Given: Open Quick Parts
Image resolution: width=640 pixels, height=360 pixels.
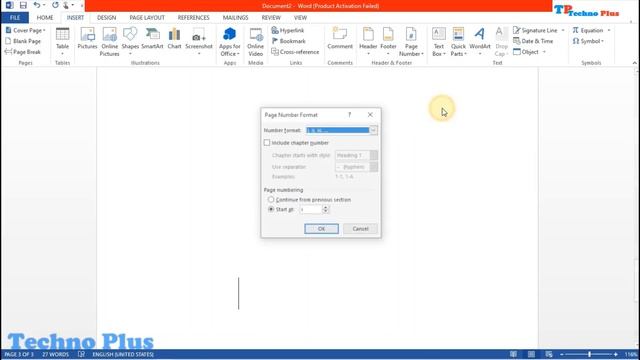Looking at the screenshot, I should click(458, 41).
